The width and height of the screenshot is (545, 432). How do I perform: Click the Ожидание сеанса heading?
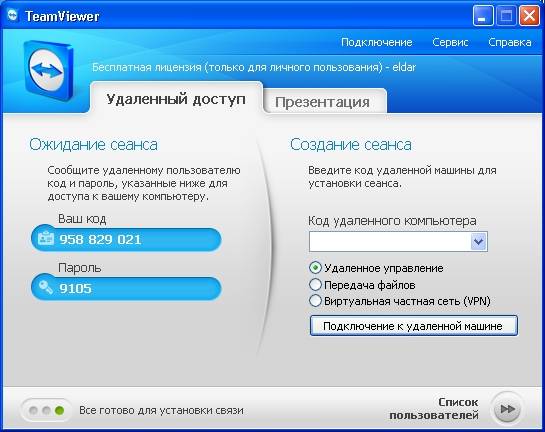(93, 144)
